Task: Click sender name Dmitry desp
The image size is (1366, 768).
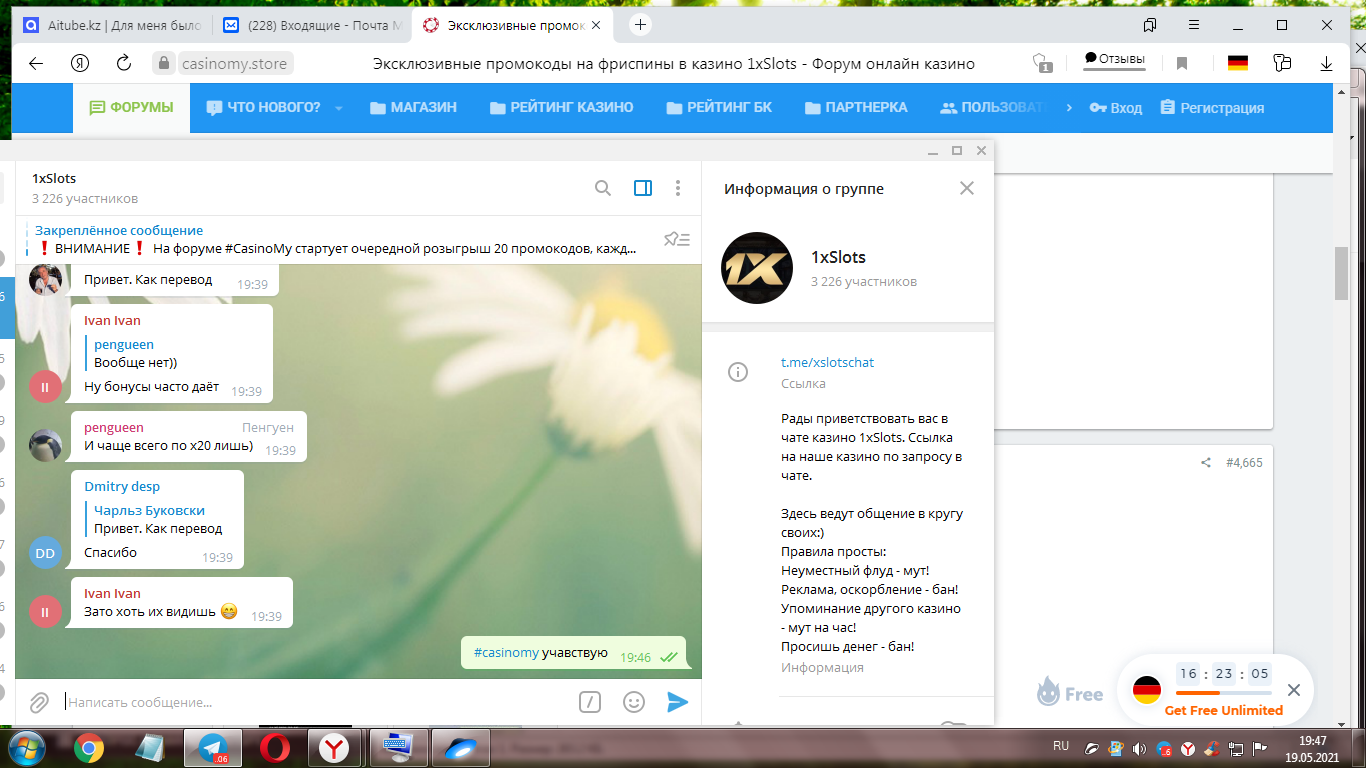Action: [x=122, y=487]
